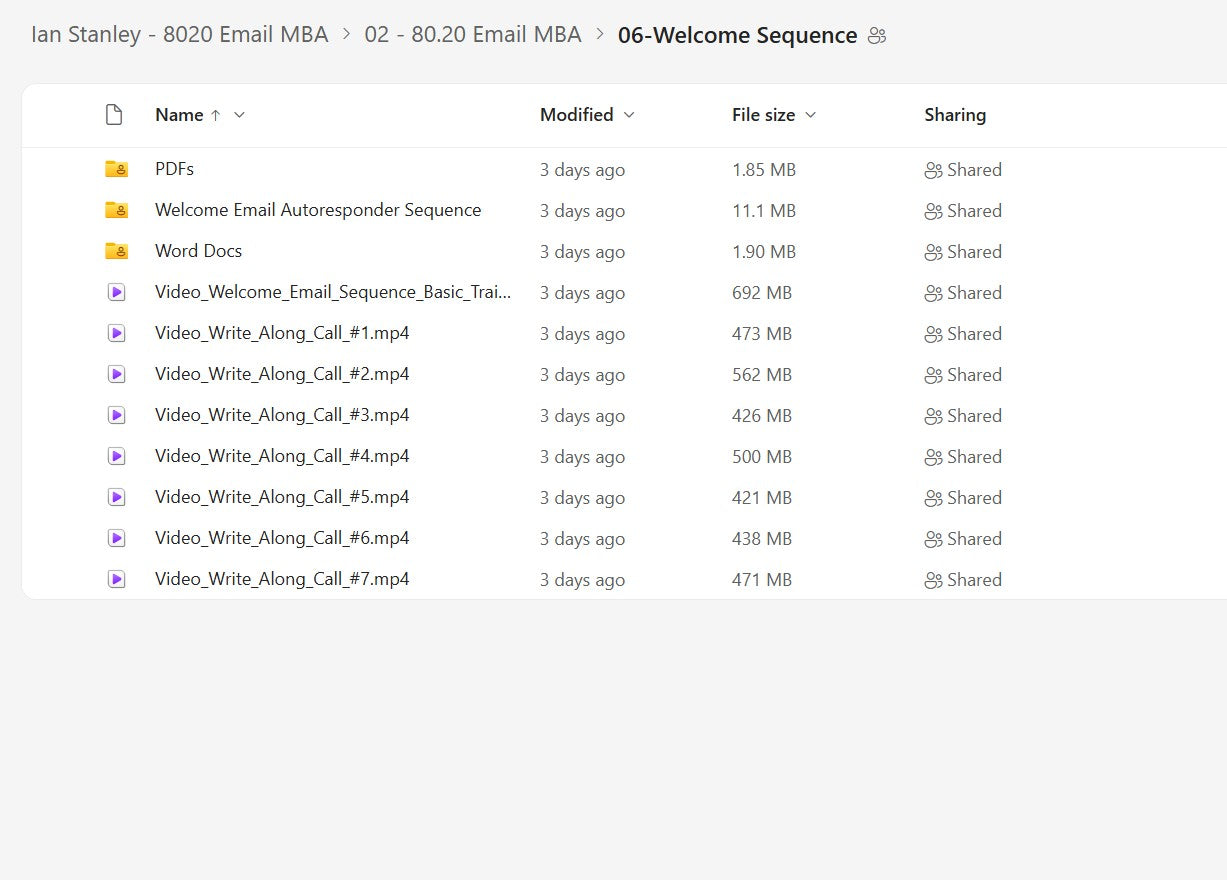
Task: Click the Welcome Email Autoresponder Sequence folder icon
Action: point(116,211)
